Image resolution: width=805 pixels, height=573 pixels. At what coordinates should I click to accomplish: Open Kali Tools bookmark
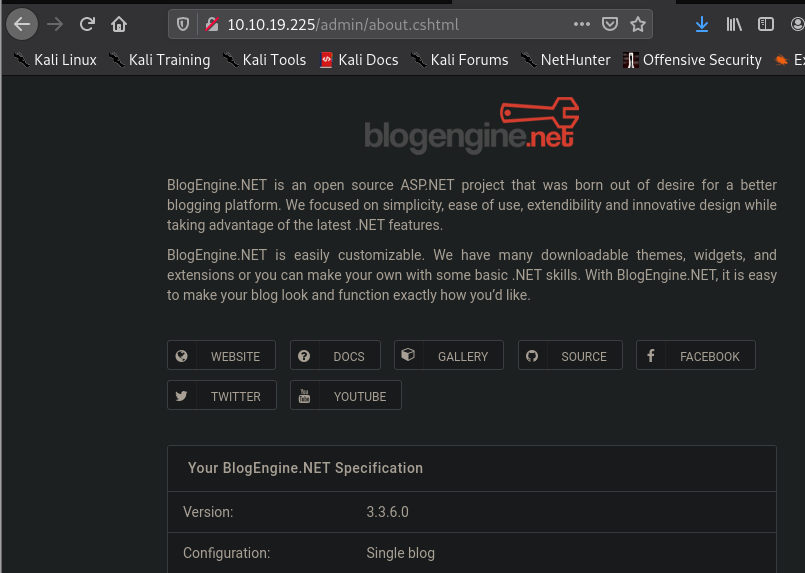click(x=264, y=60)
